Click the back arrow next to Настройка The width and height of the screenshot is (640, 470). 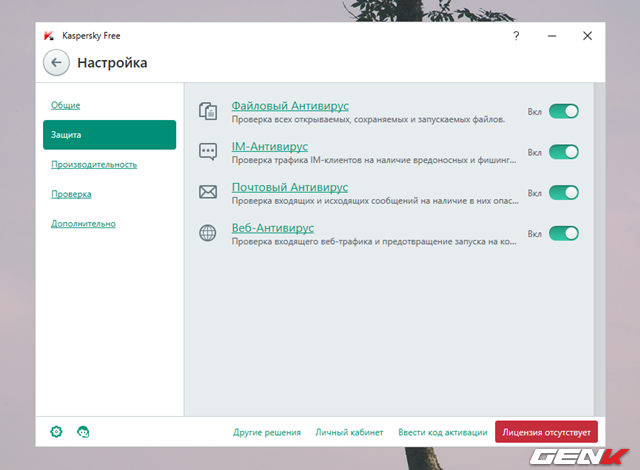56,63
